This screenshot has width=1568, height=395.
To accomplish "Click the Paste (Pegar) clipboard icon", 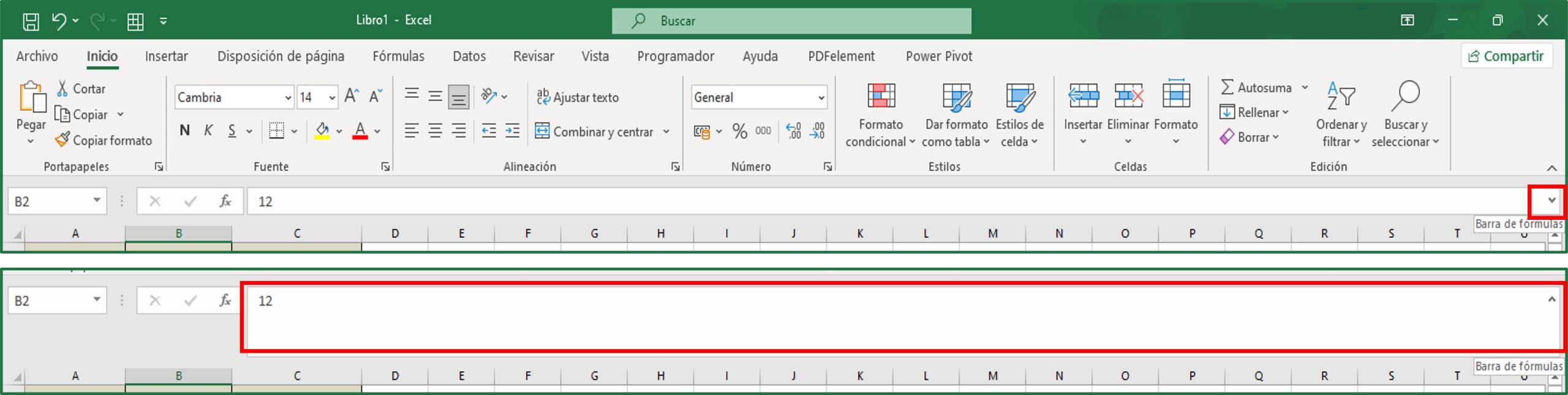I will pyautogui.click(x=32, y=97).
